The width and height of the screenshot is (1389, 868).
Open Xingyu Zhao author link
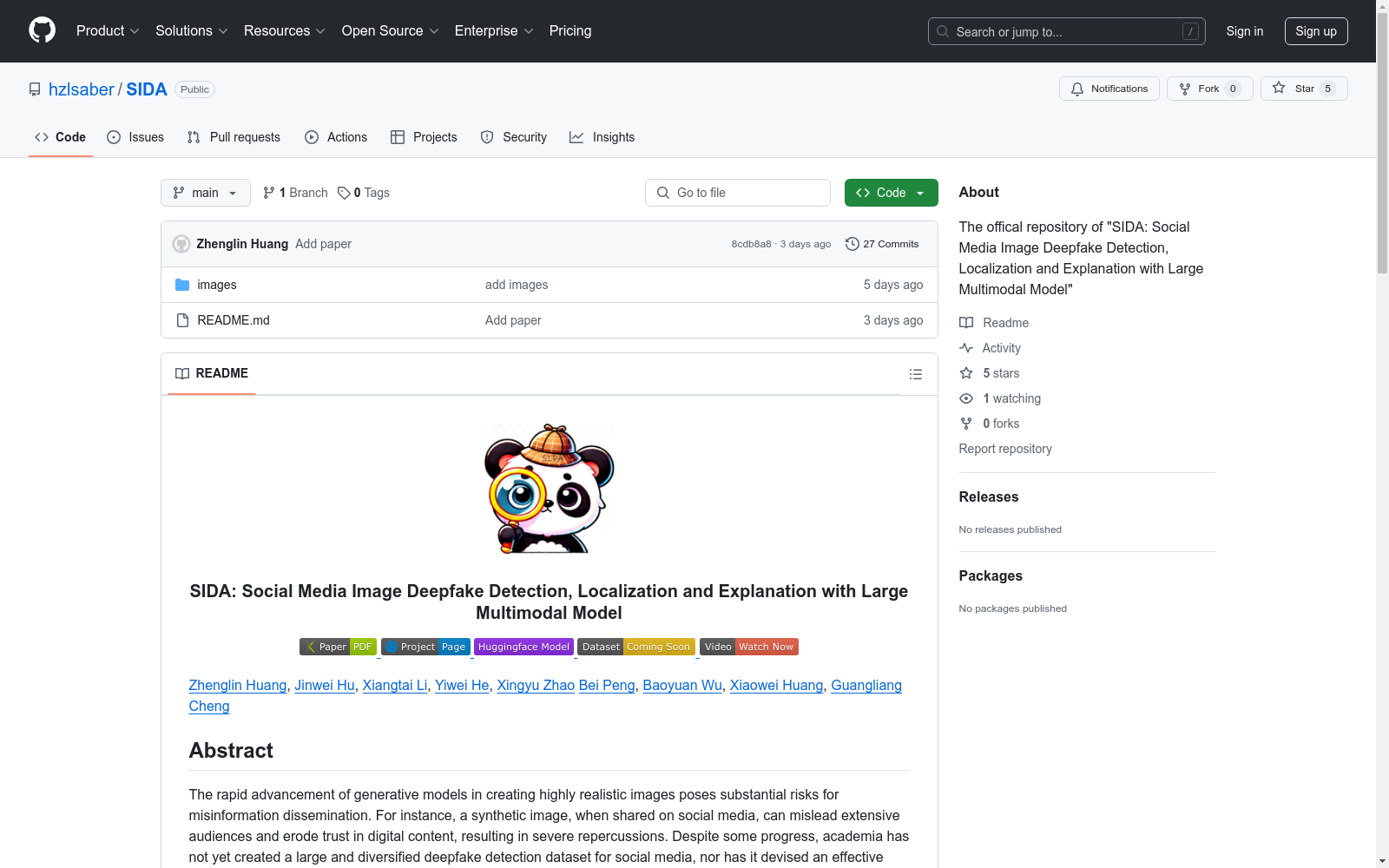[x=536, y=685]
